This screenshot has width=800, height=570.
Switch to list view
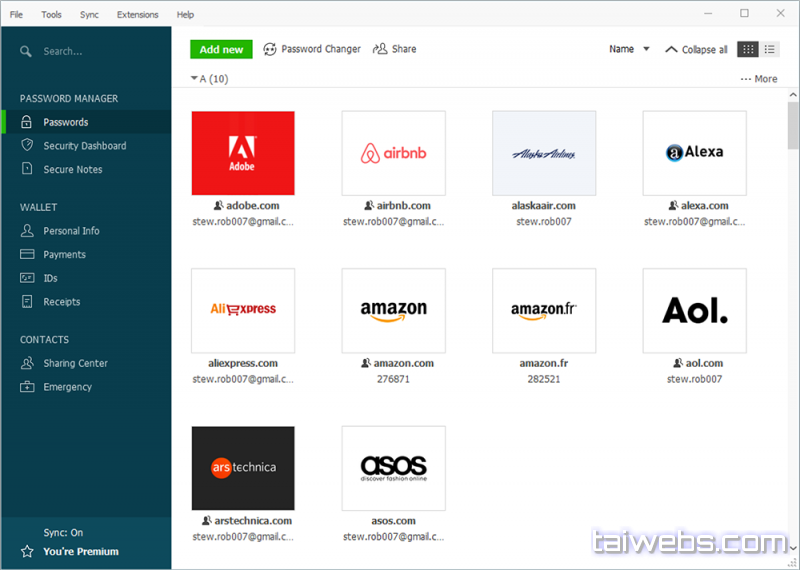point(770,49)
